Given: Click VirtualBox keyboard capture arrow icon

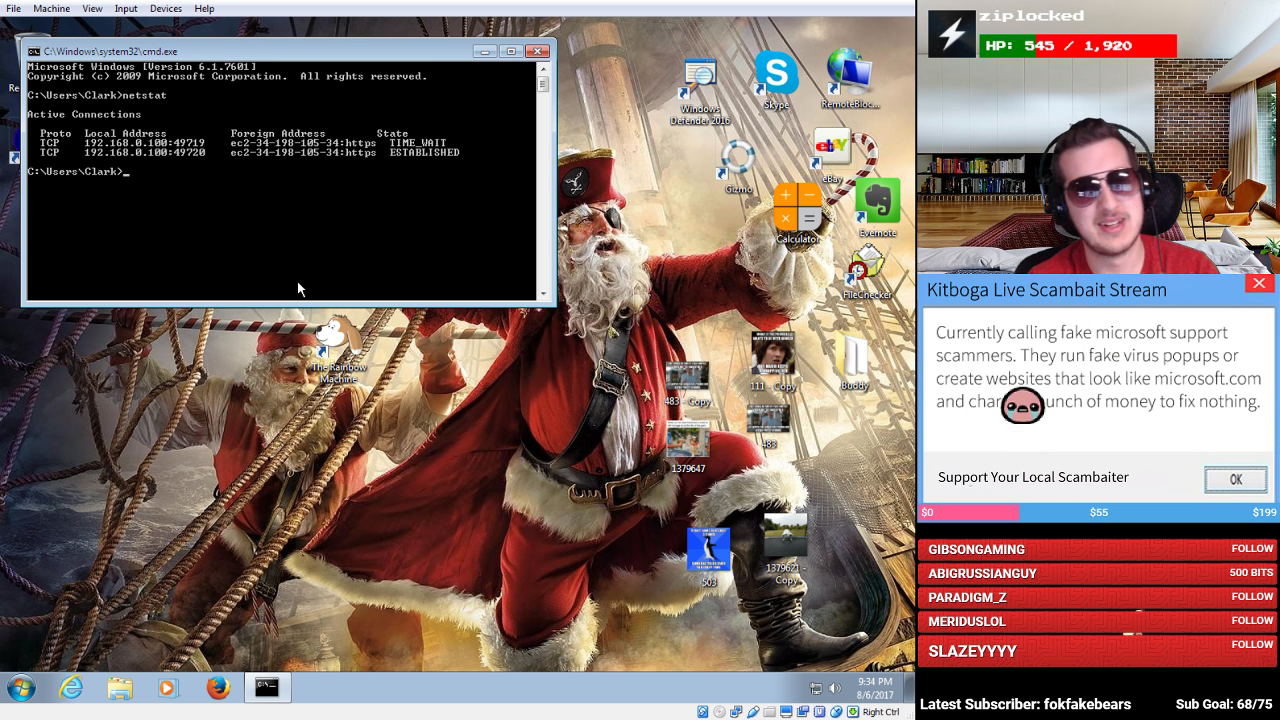Looking at the screenshot, I should (x=853, y=712).
